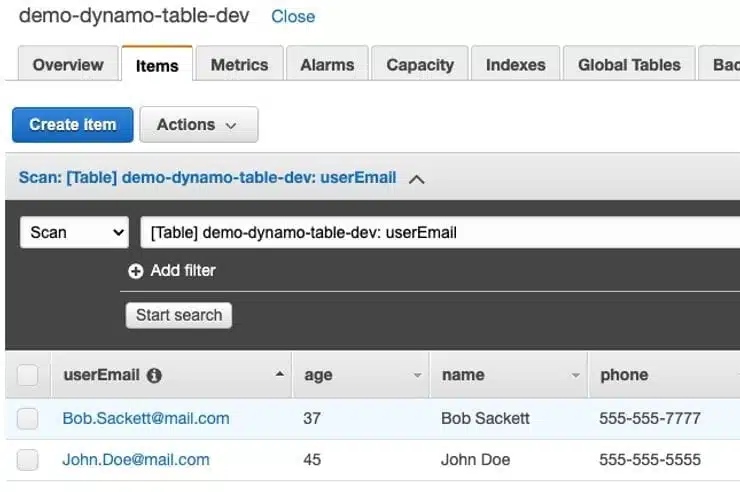Open the Scan type dropdown
Screen dimensions: 740x492
75,232
